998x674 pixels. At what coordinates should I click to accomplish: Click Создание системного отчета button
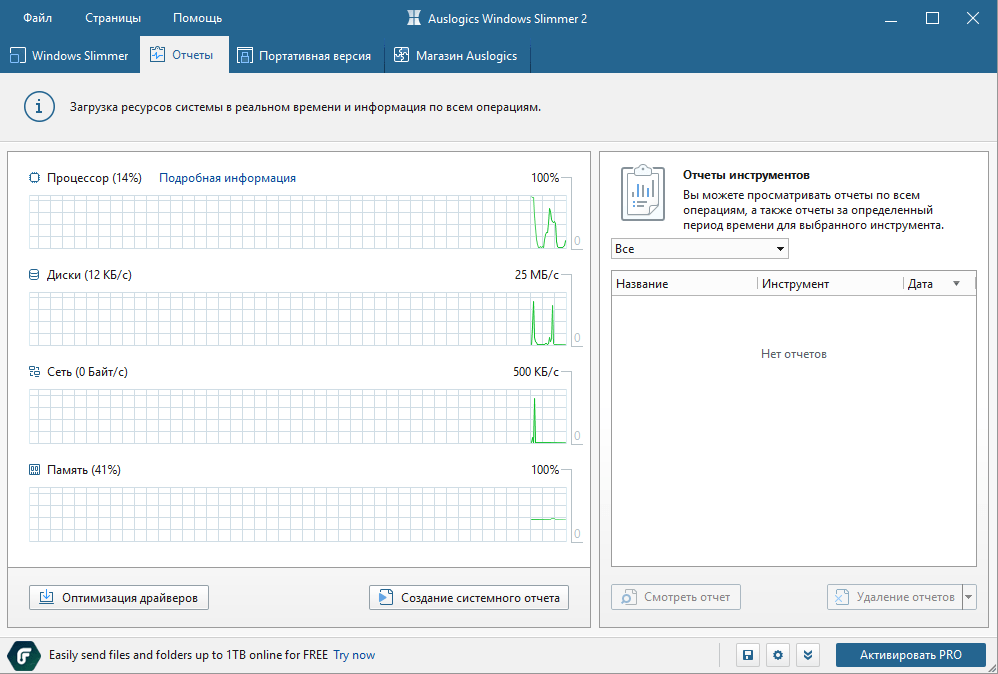pyautogui.click(x=469, y=598)
